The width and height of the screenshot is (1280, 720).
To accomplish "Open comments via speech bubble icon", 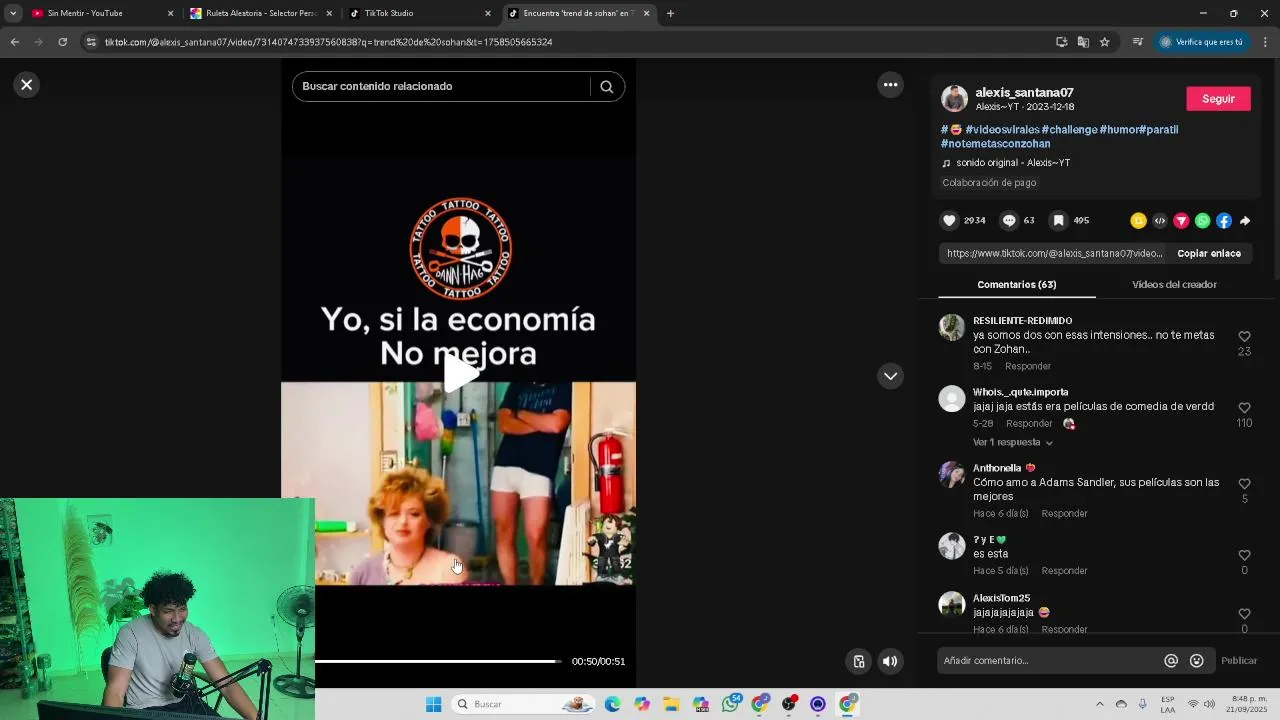I will point(1009,221).
